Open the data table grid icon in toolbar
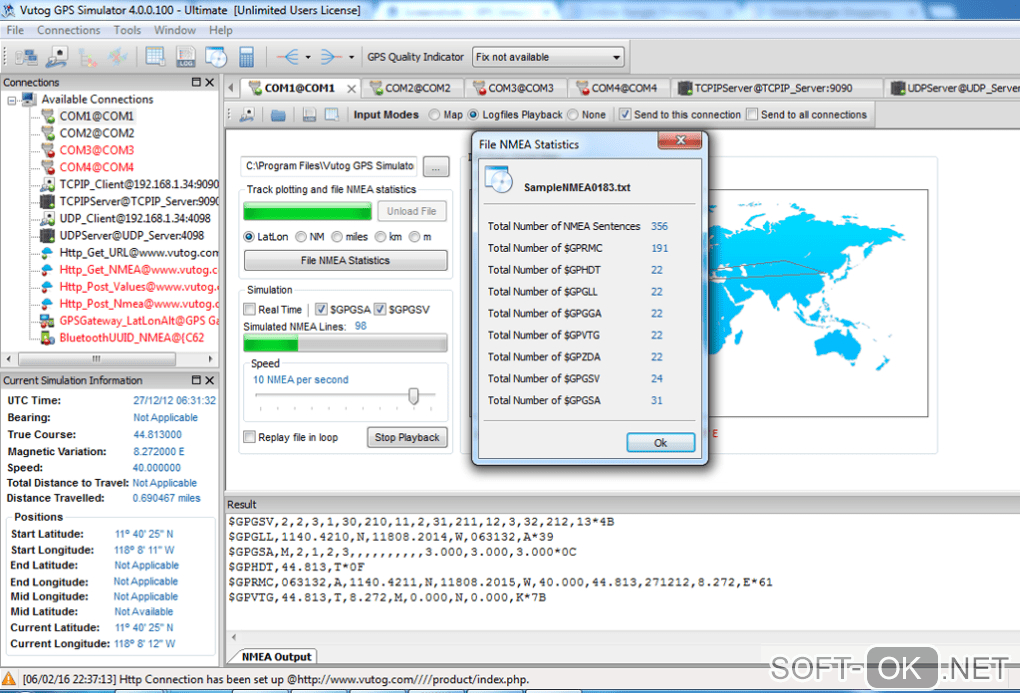This screenshot has height=693, width=1020. [x=155, y=57]
